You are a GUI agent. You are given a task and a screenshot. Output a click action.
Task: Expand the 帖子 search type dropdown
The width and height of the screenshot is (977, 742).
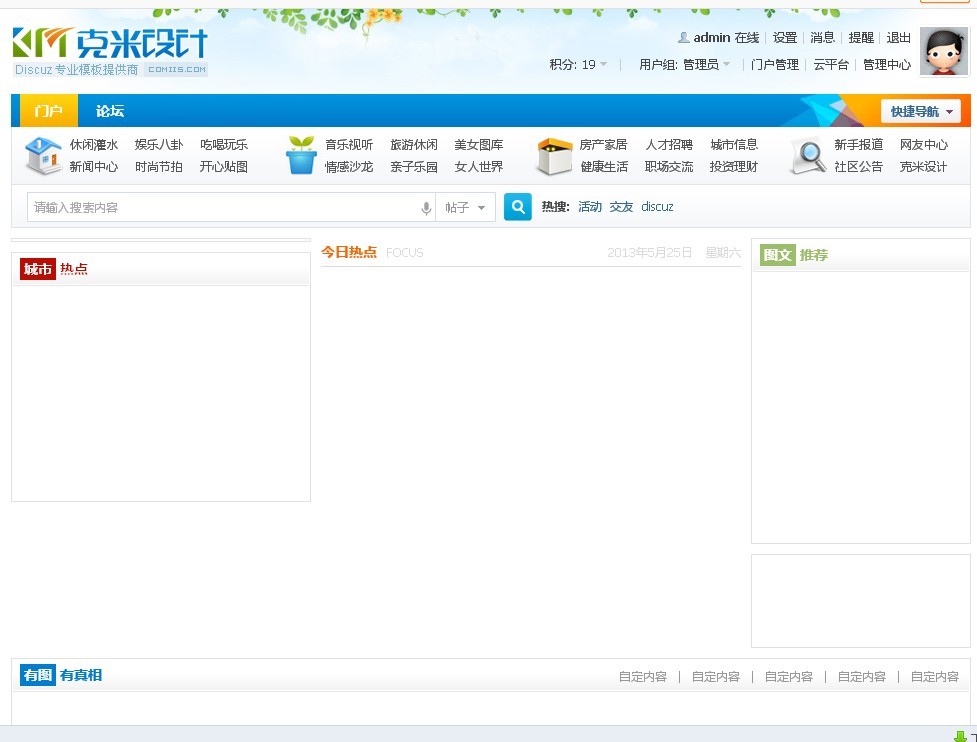coord(465,208)
